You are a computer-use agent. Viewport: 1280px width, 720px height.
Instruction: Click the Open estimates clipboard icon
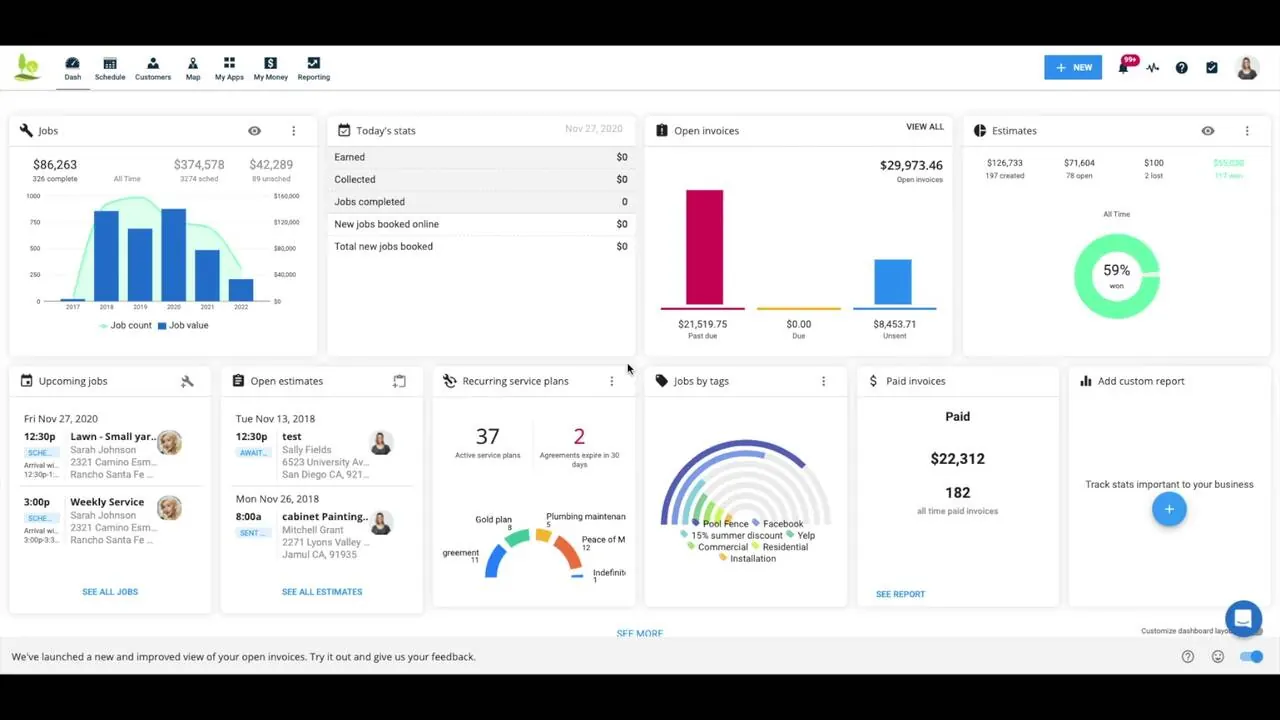238,381
